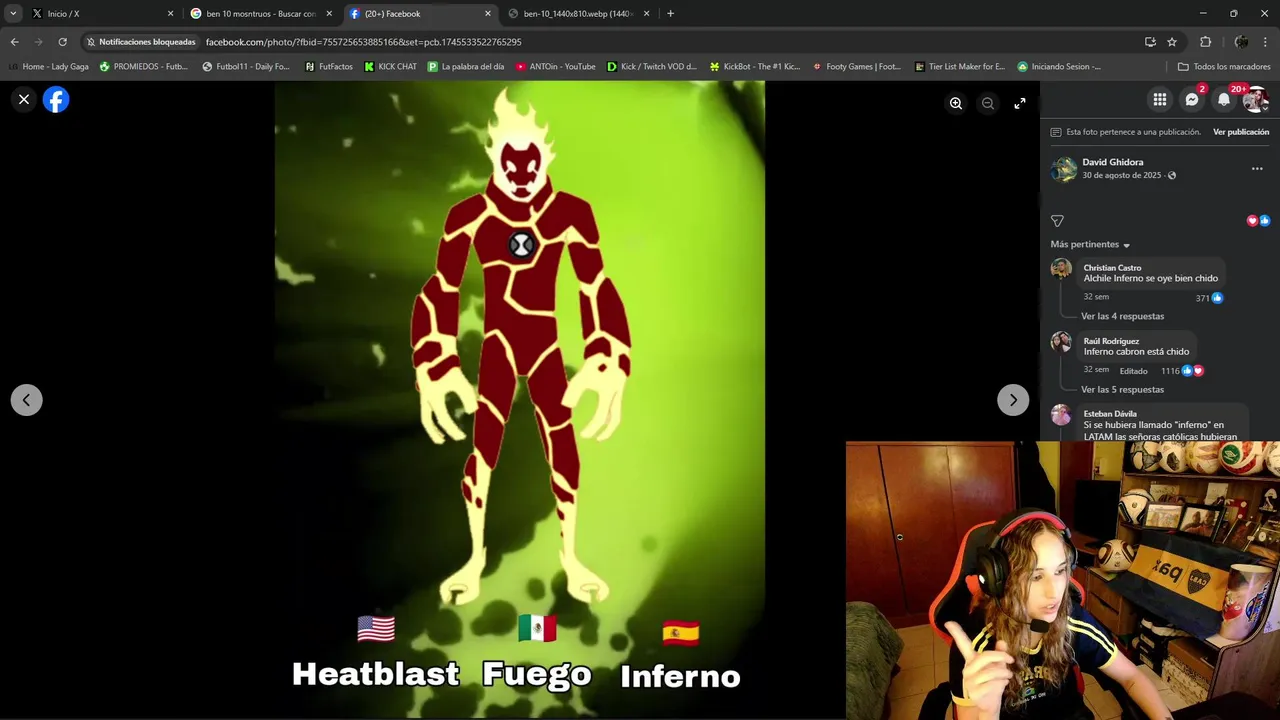This screenshot has height=720, width=1280.
Task: View the post's reaction icons
Action: tap(1258, 221)
